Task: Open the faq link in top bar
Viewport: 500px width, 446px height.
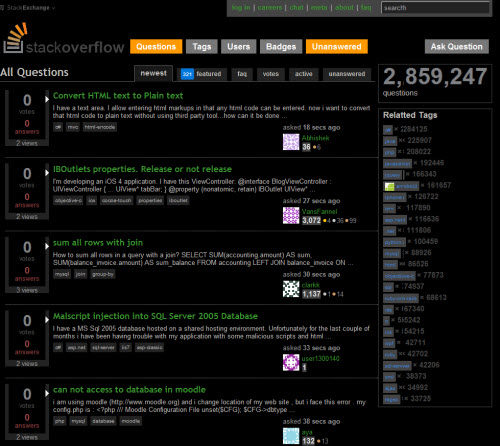Action: coord(366,7)
